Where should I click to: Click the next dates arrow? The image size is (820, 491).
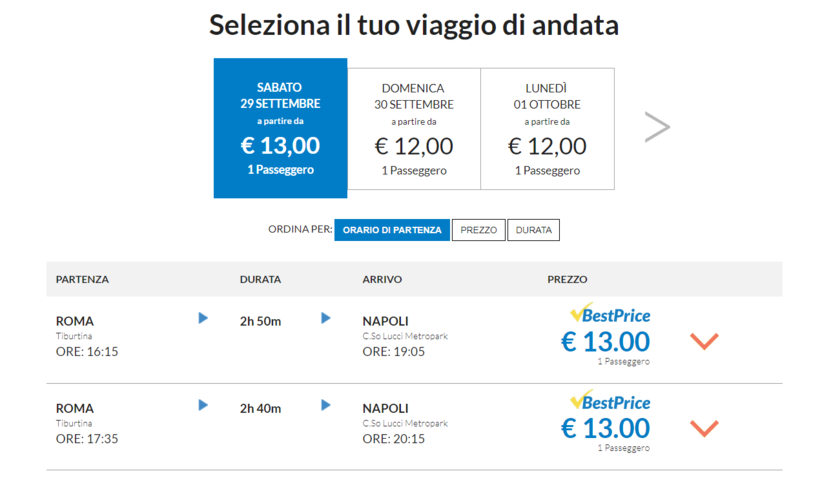(x=657, y=127)
